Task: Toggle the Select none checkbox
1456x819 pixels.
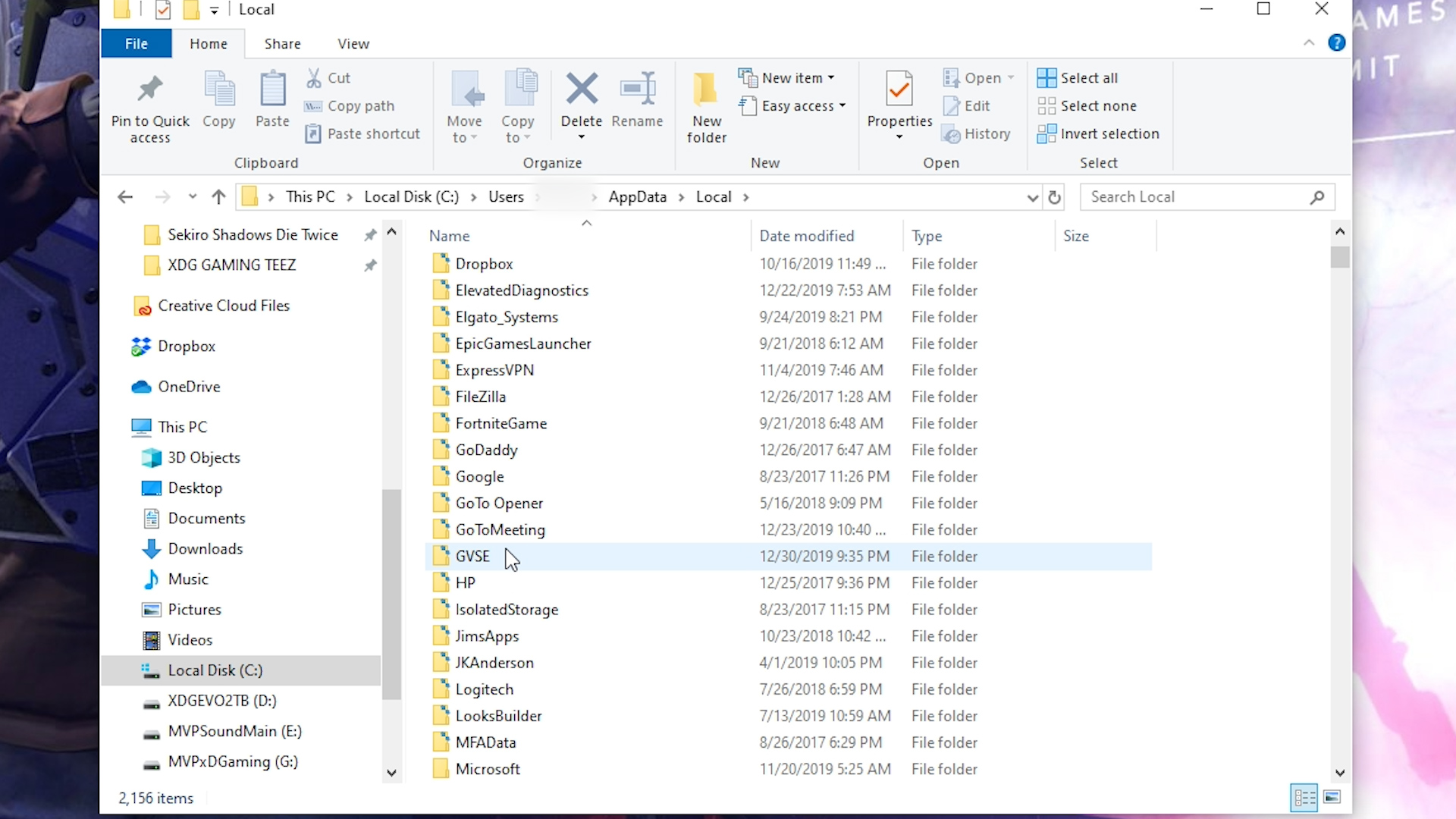Action: (1099, 105)
